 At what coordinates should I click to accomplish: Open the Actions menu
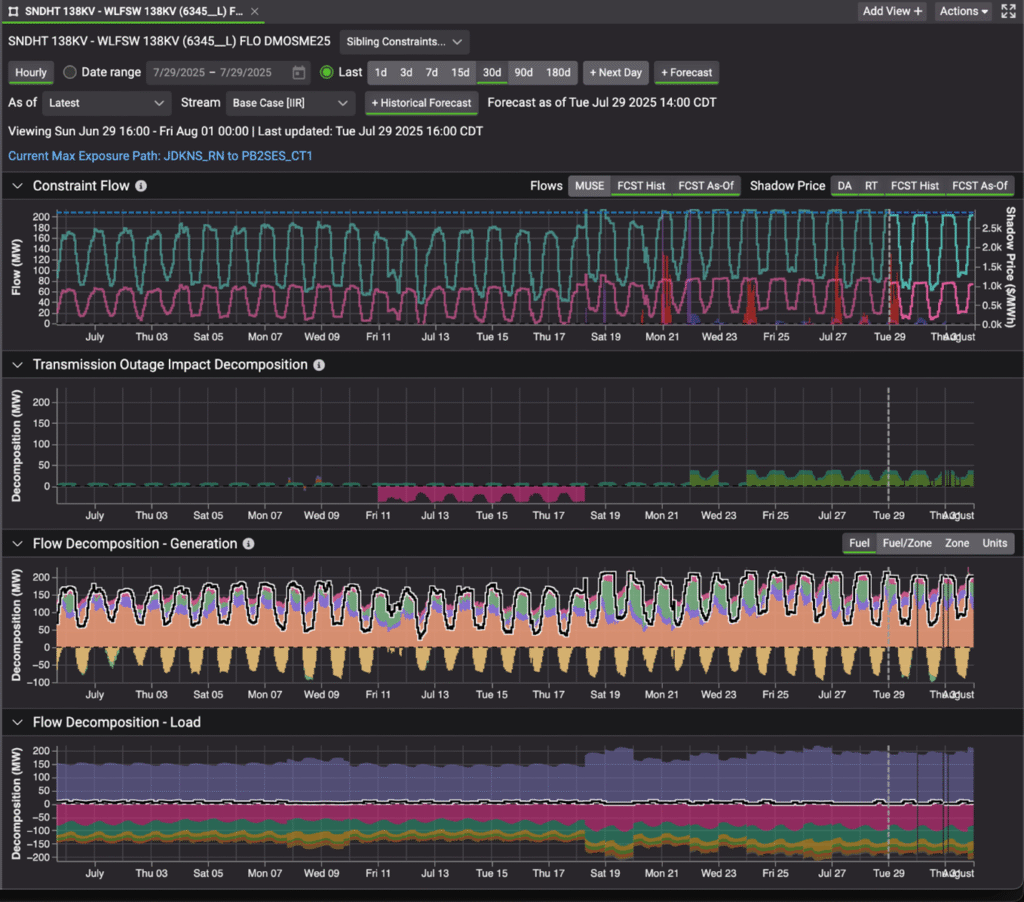pos(963,11)
